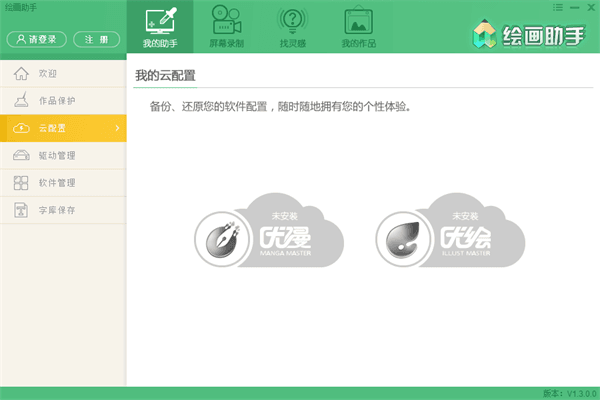Click the 我的云配置 heading
The image size is (600, 400).
point(165,76)
